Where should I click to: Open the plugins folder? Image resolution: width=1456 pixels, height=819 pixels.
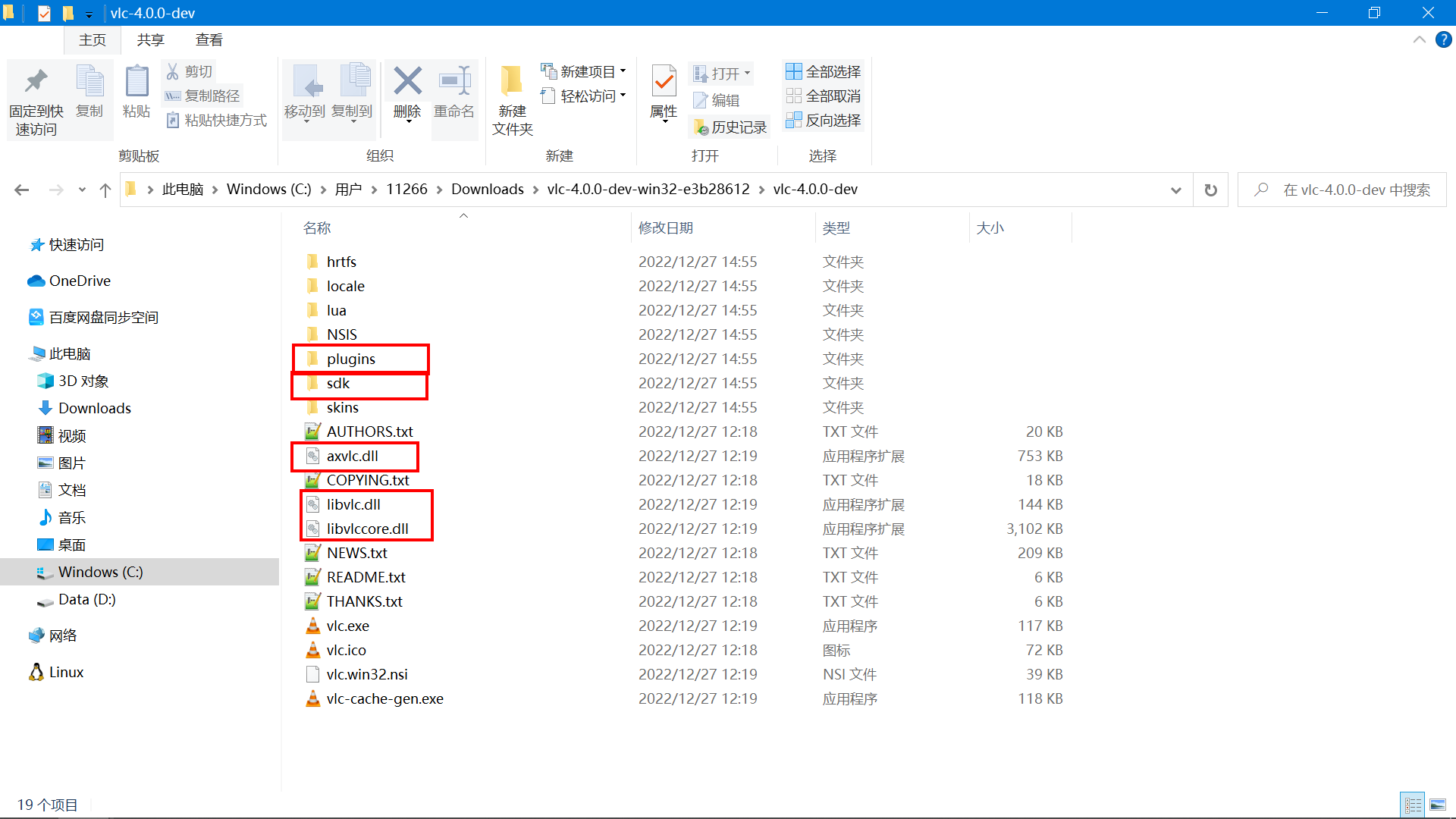[x=350, y=358]
